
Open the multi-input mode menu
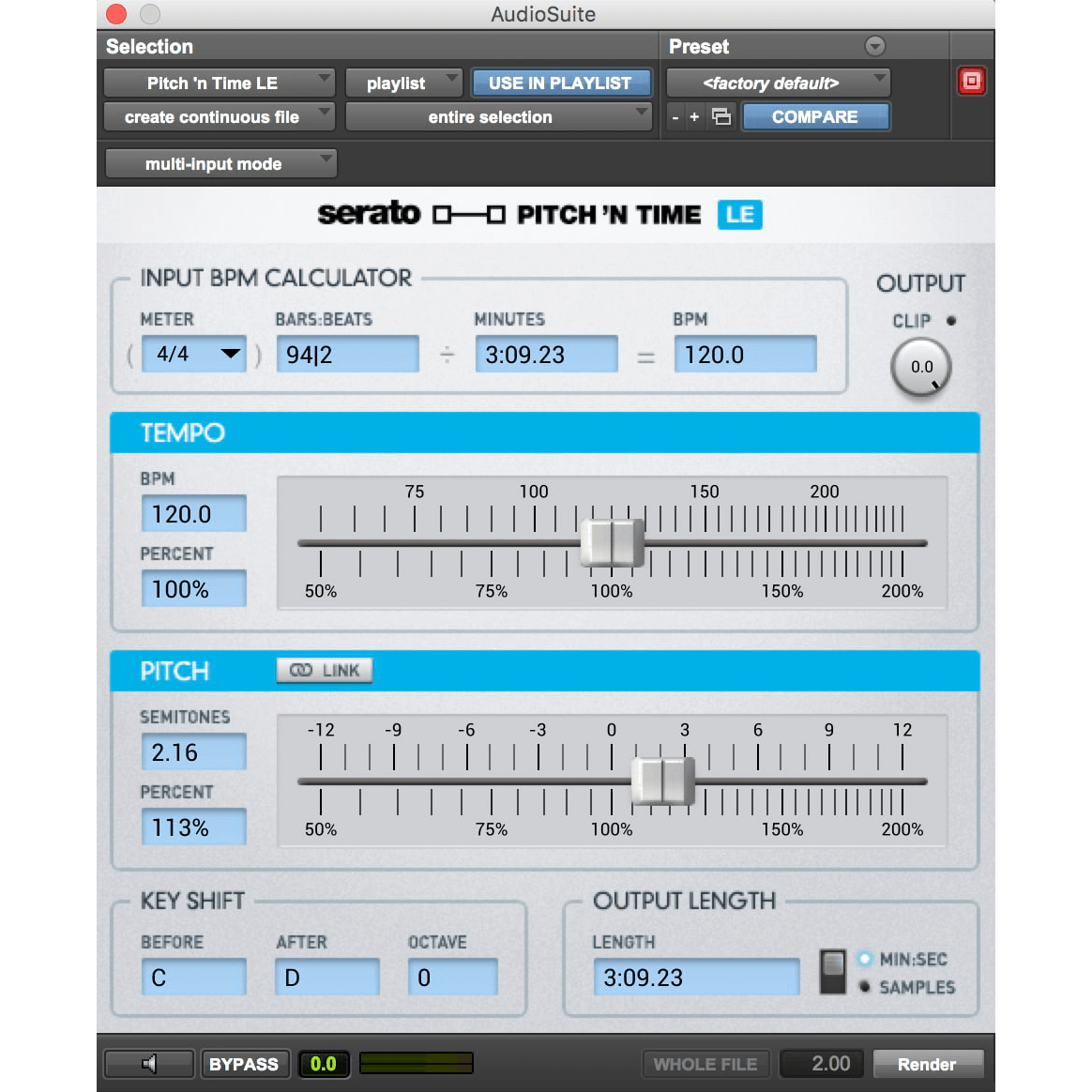pyautogui.click(x=220, y=164)
